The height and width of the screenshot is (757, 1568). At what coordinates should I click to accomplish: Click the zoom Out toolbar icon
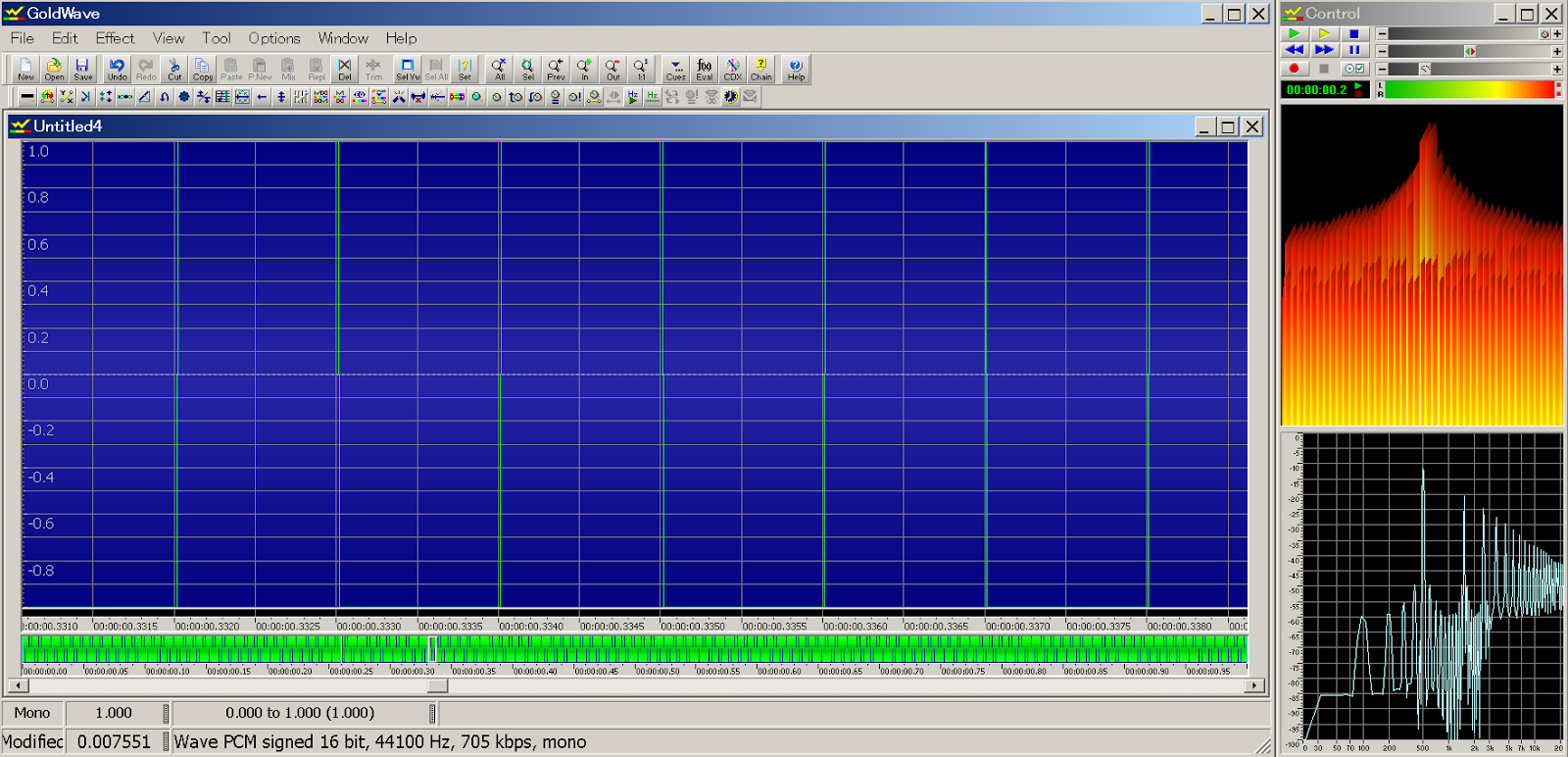pos(612,69)
